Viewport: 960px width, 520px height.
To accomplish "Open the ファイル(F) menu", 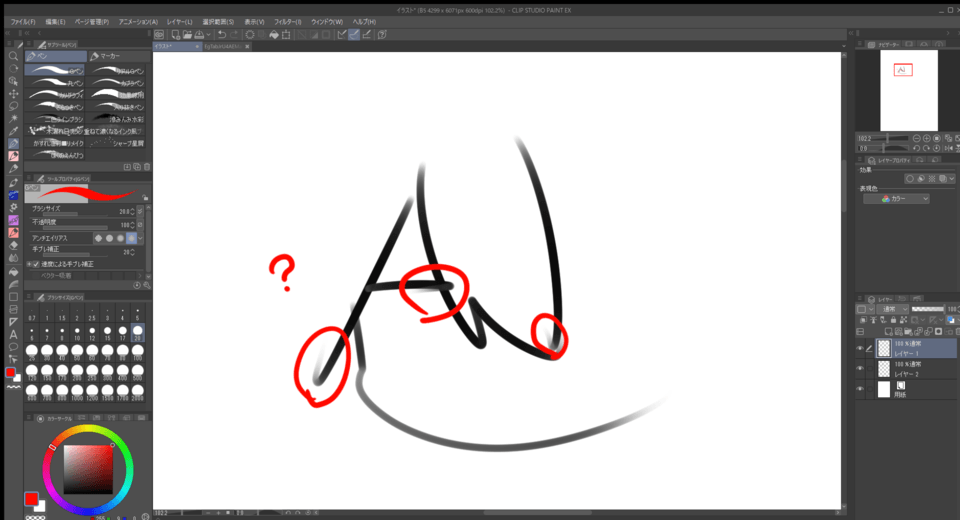I will 23,21.
